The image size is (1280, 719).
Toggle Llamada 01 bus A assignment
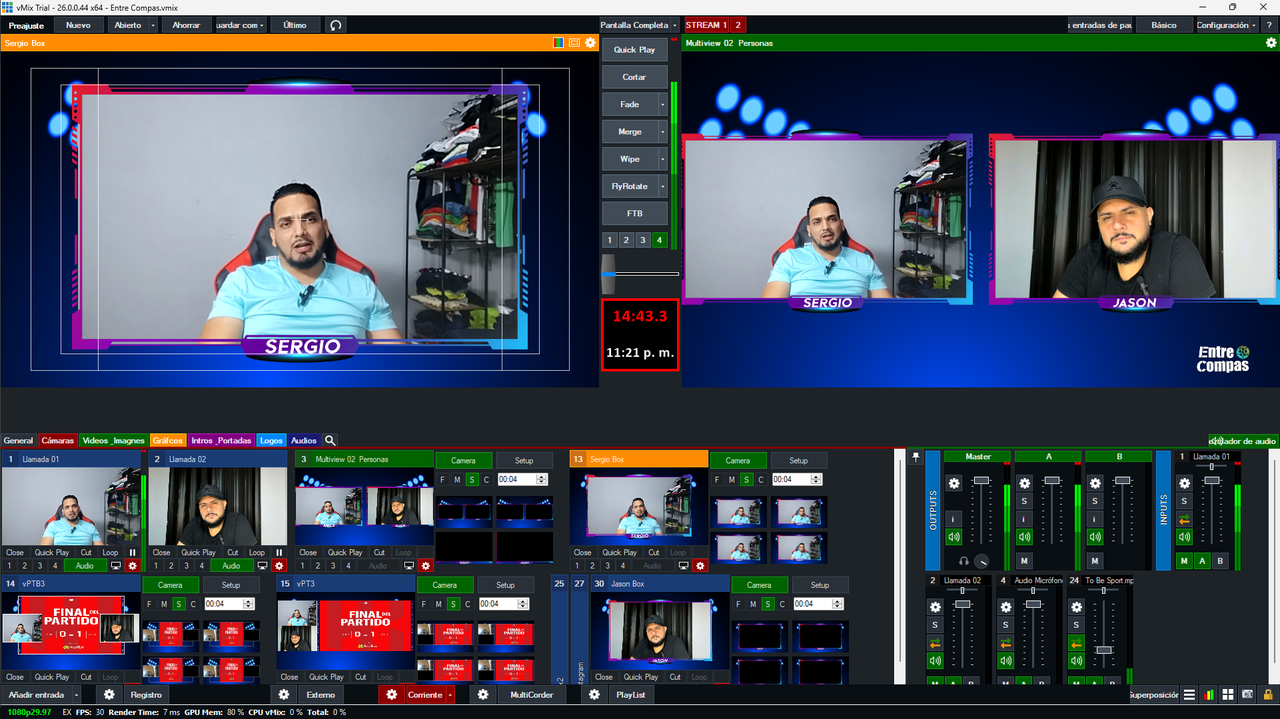(x=1202, y=561)
